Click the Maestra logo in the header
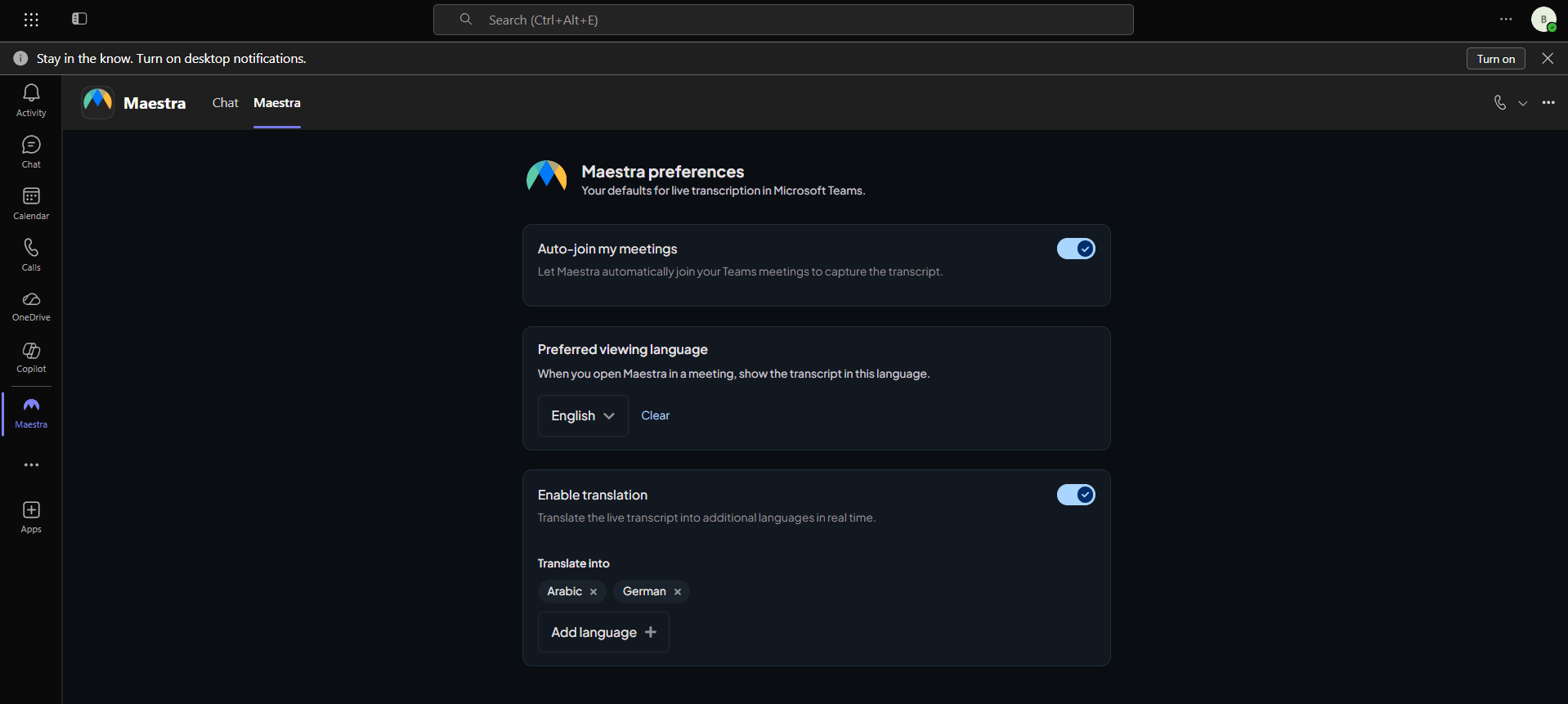The image size is (1568, 704). tap(98, 102)
